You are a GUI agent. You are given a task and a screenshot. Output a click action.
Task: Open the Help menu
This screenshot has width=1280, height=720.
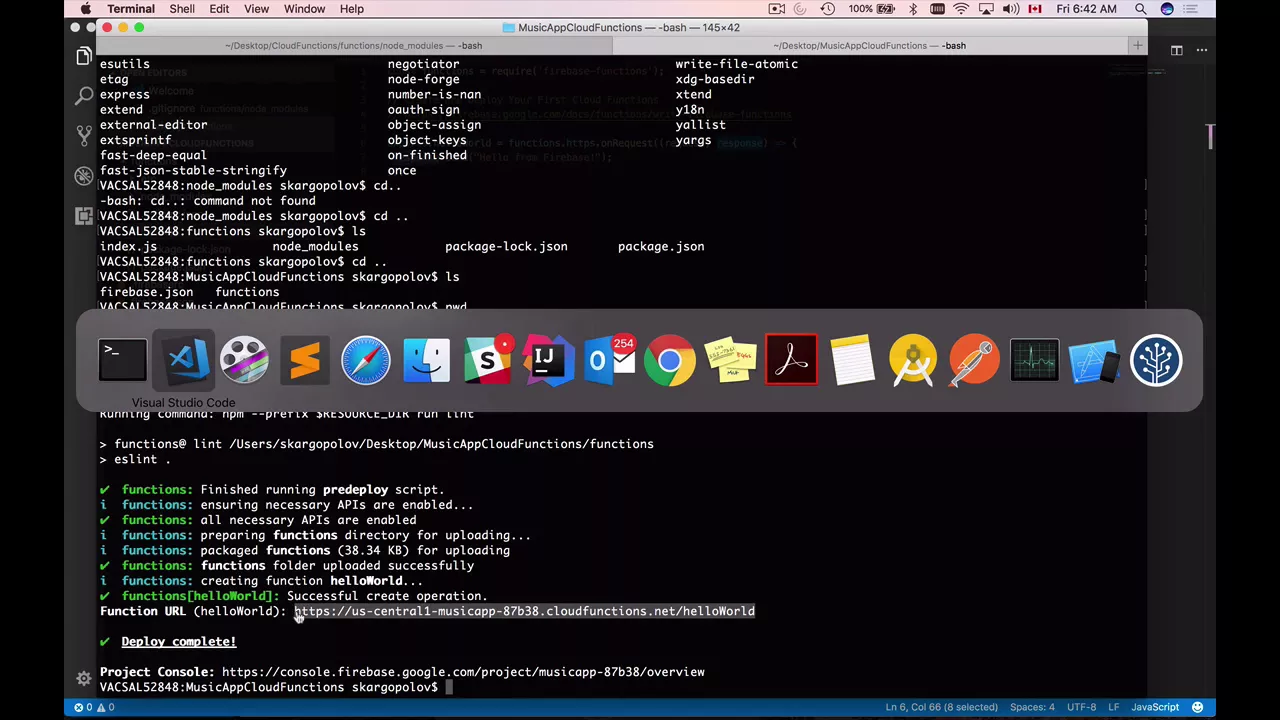[x=351, y=9]
